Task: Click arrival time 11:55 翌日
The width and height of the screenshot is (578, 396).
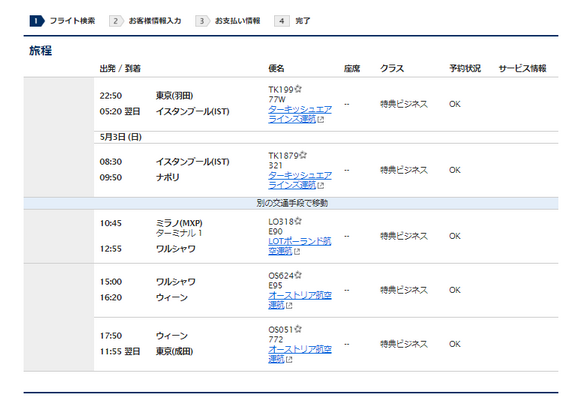Action: pyautogui.click(x=120, y=351)
